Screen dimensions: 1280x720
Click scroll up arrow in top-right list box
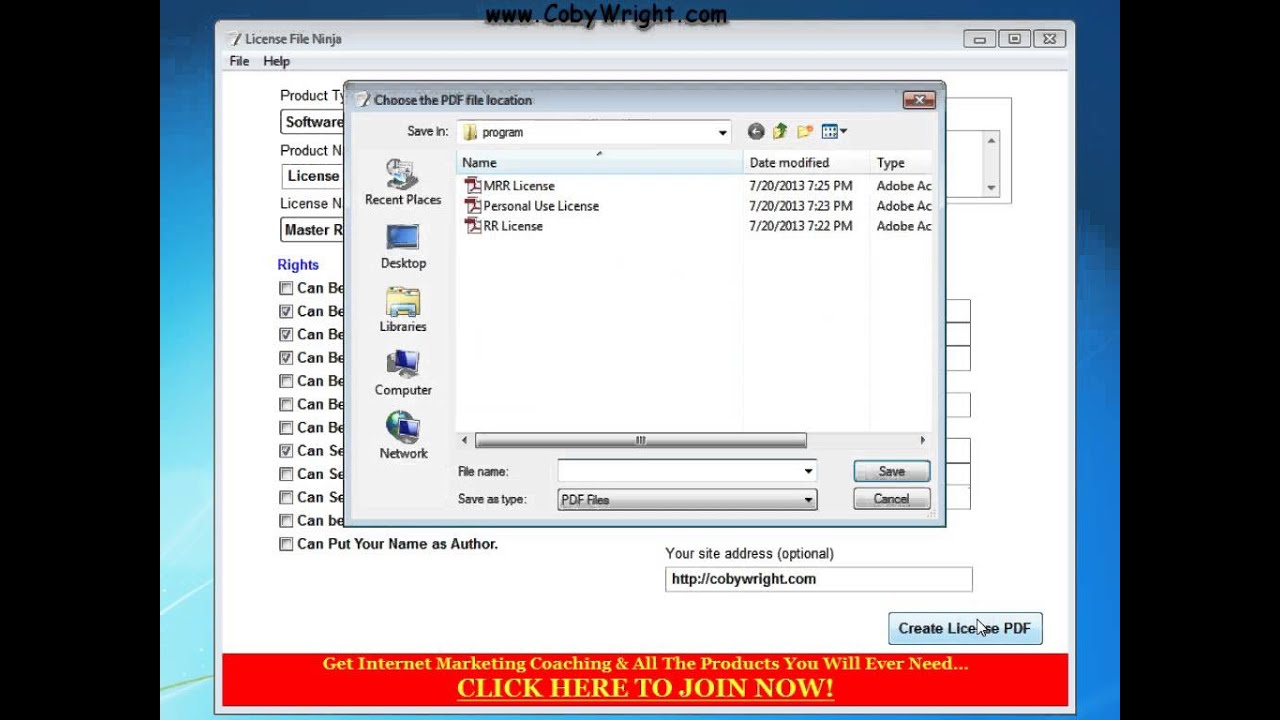tap(991, 141)
